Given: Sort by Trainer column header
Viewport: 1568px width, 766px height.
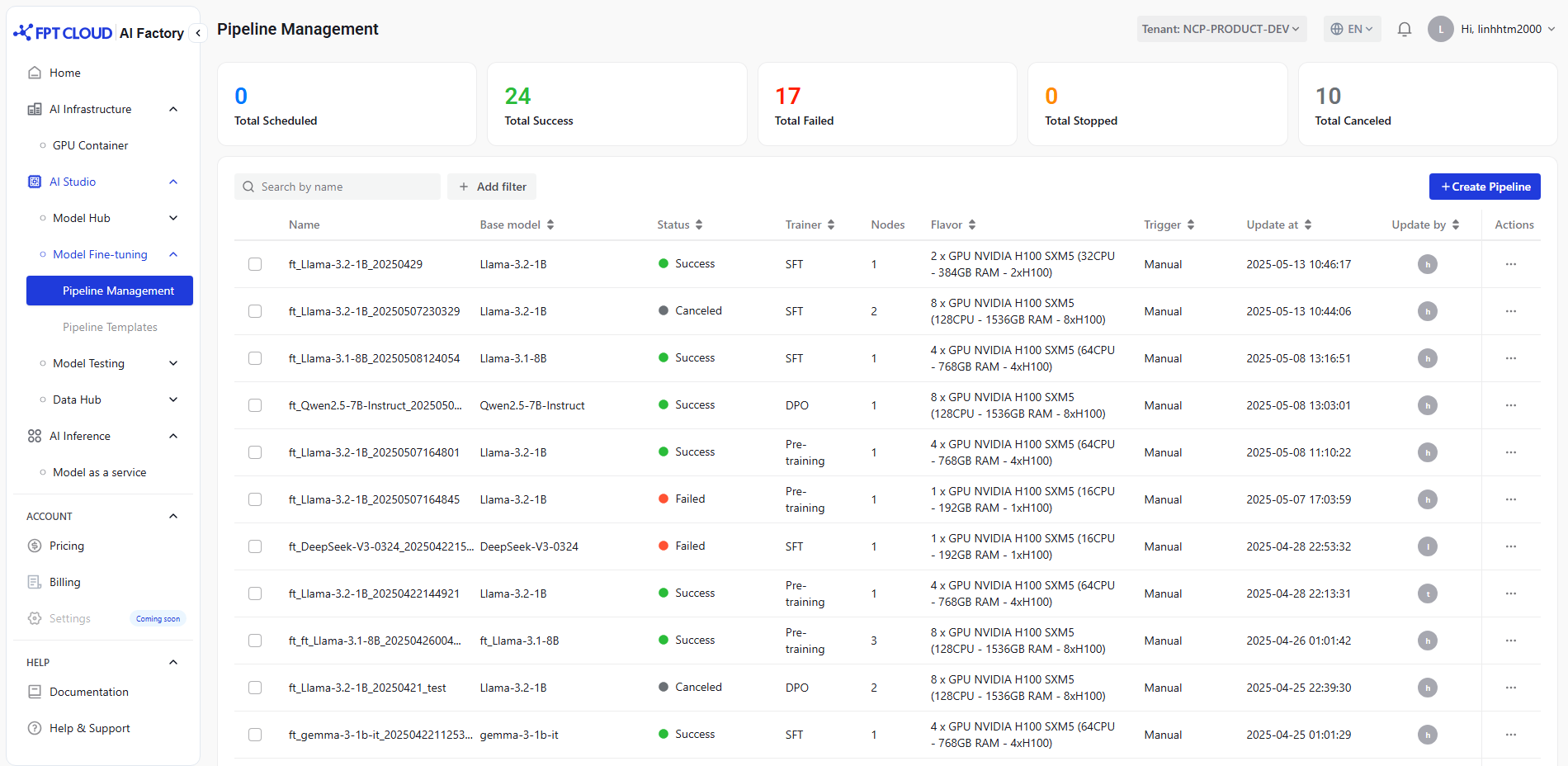Looking at the screenshot, I should pyautogui.click(x=810, y=225).
